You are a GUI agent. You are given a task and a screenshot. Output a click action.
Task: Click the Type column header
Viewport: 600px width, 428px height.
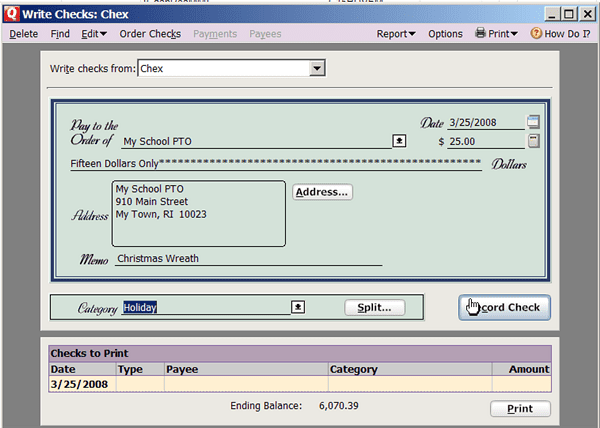(140, 369)
